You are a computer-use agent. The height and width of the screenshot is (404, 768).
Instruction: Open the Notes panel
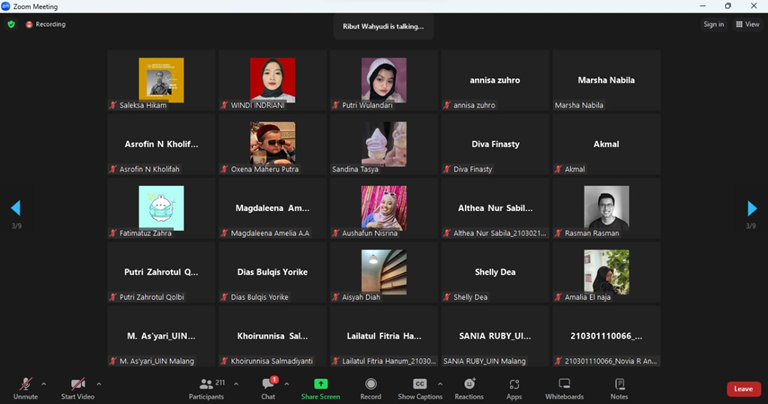pyautogui.click(x=619, y=387)
